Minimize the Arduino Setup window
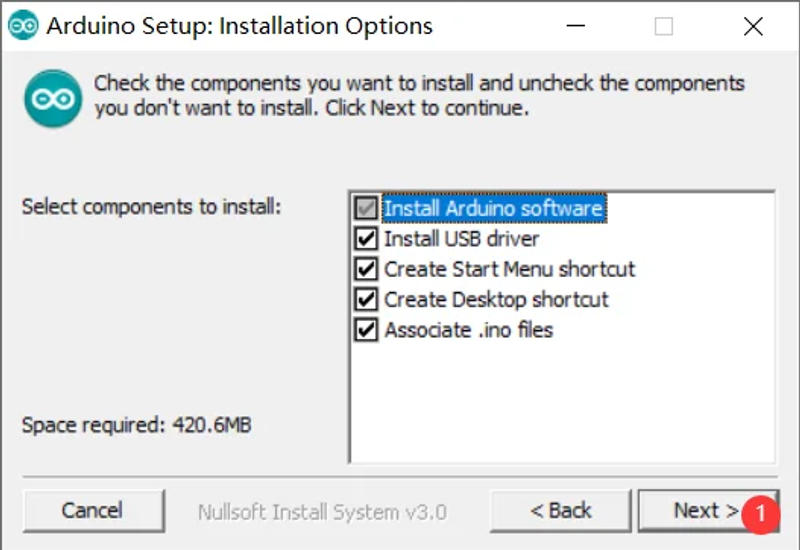The width and height of the screenshot is (800, 550). (x=574, y=27)
